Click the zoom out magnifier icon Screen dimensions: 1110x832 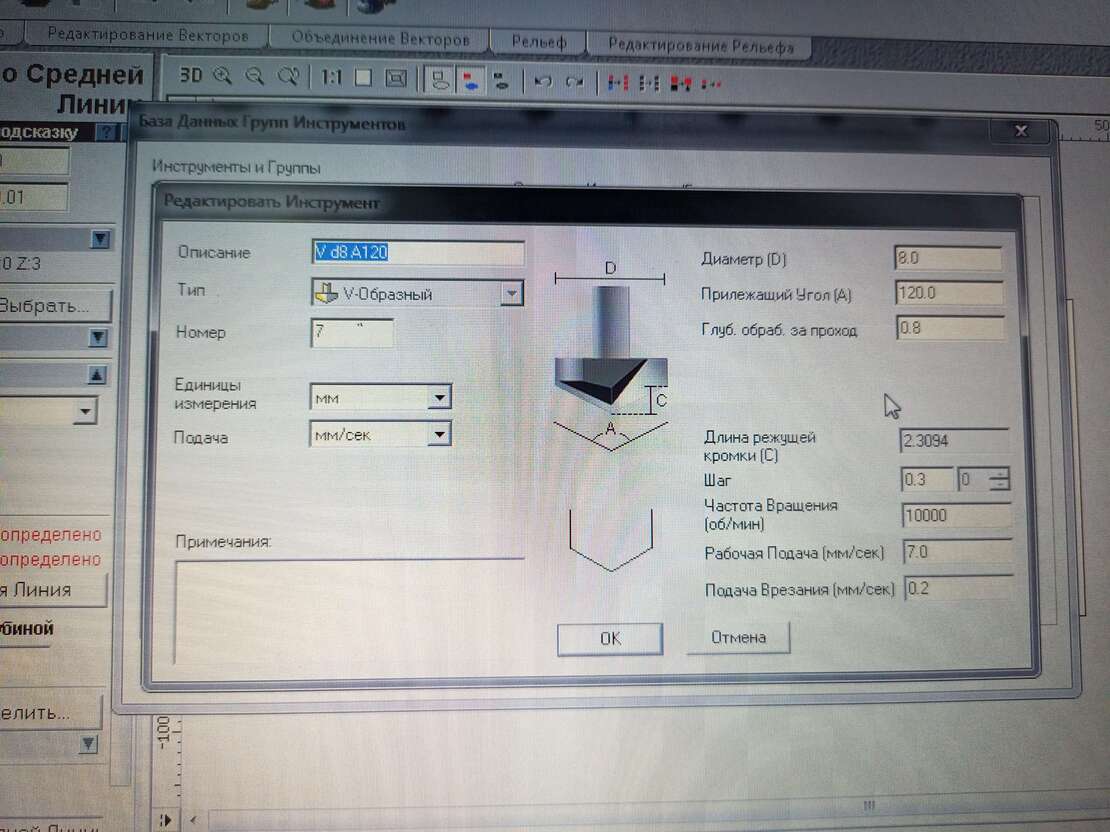(x=254, y=77)
